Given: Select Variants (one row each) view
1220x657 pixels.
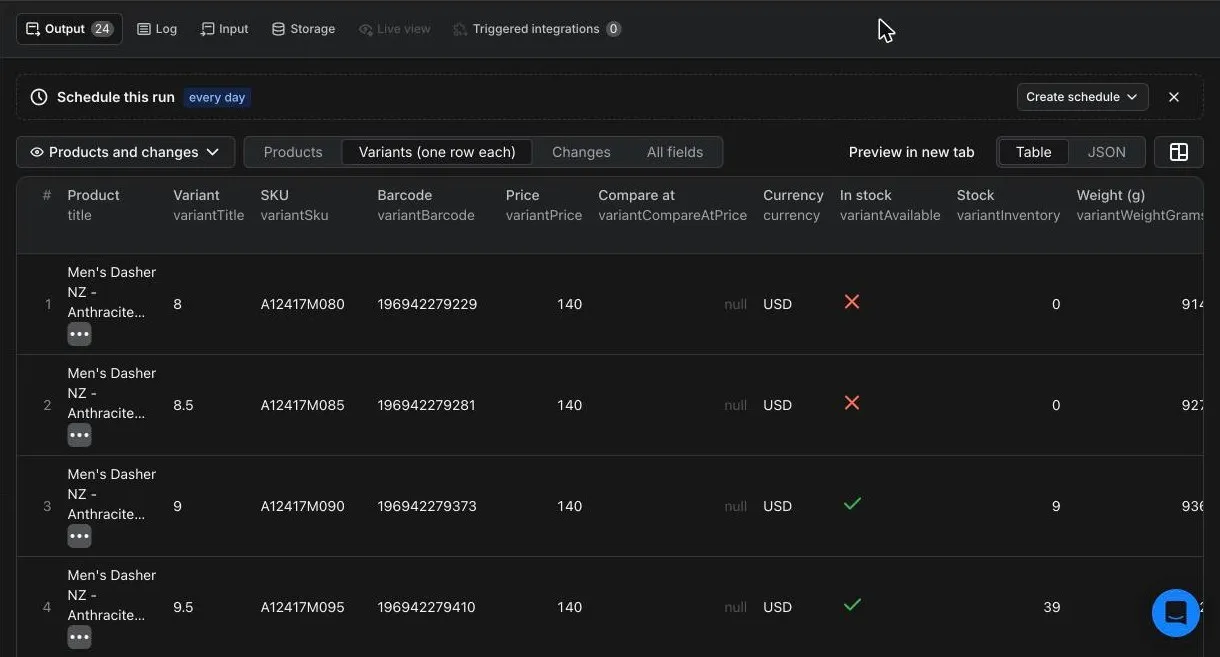Looking at the screenshot, I should point(437,152).
